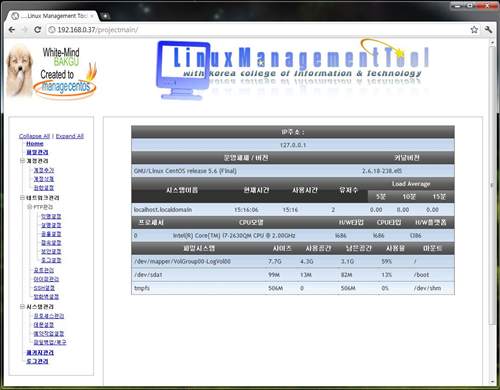Open the 공용설정 FTP link

[x=51, y=234]
